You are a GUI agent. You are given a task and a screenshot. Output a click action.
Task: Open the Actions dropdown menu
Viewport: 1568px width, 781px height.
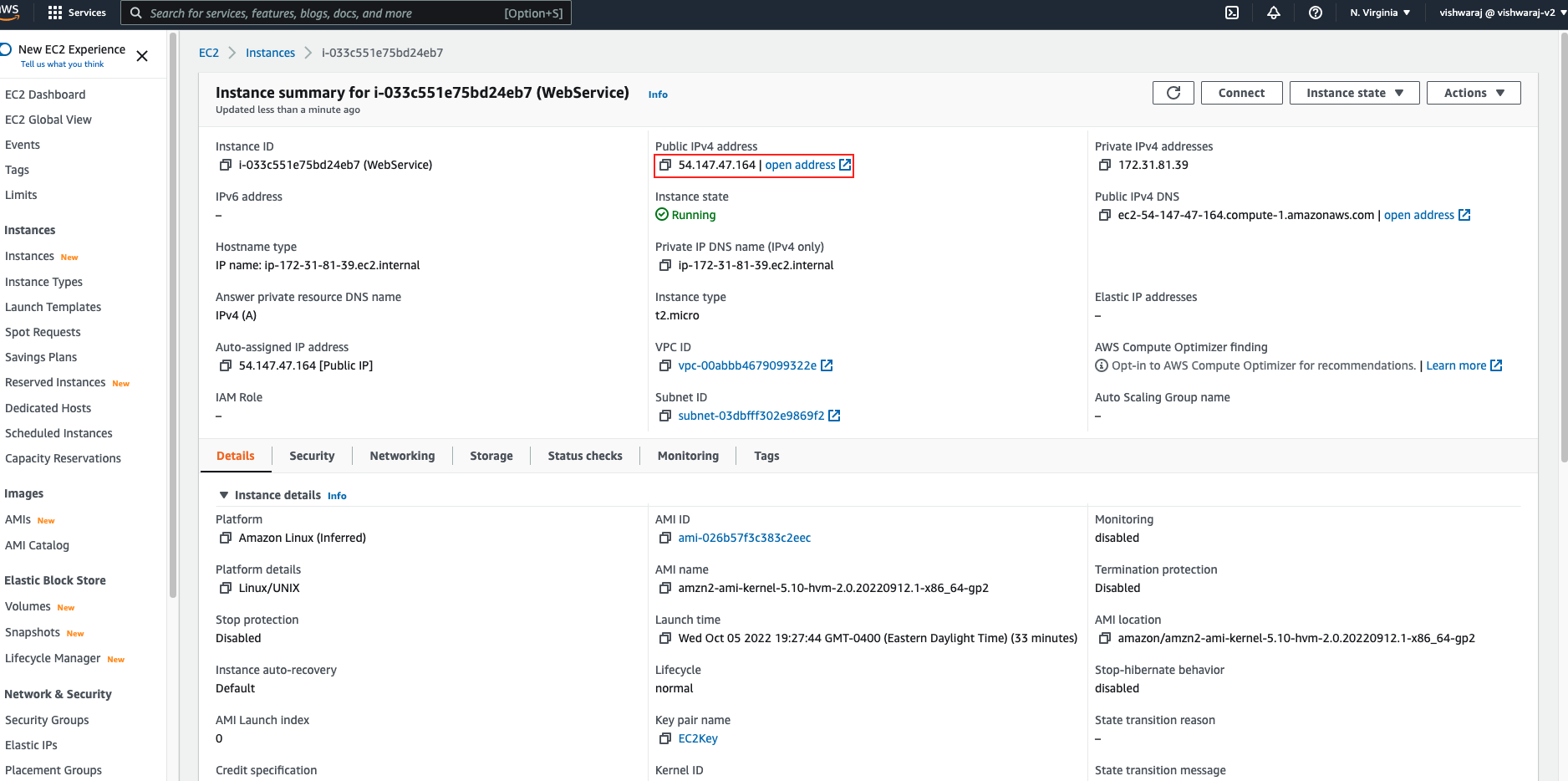click(1473, 93)
